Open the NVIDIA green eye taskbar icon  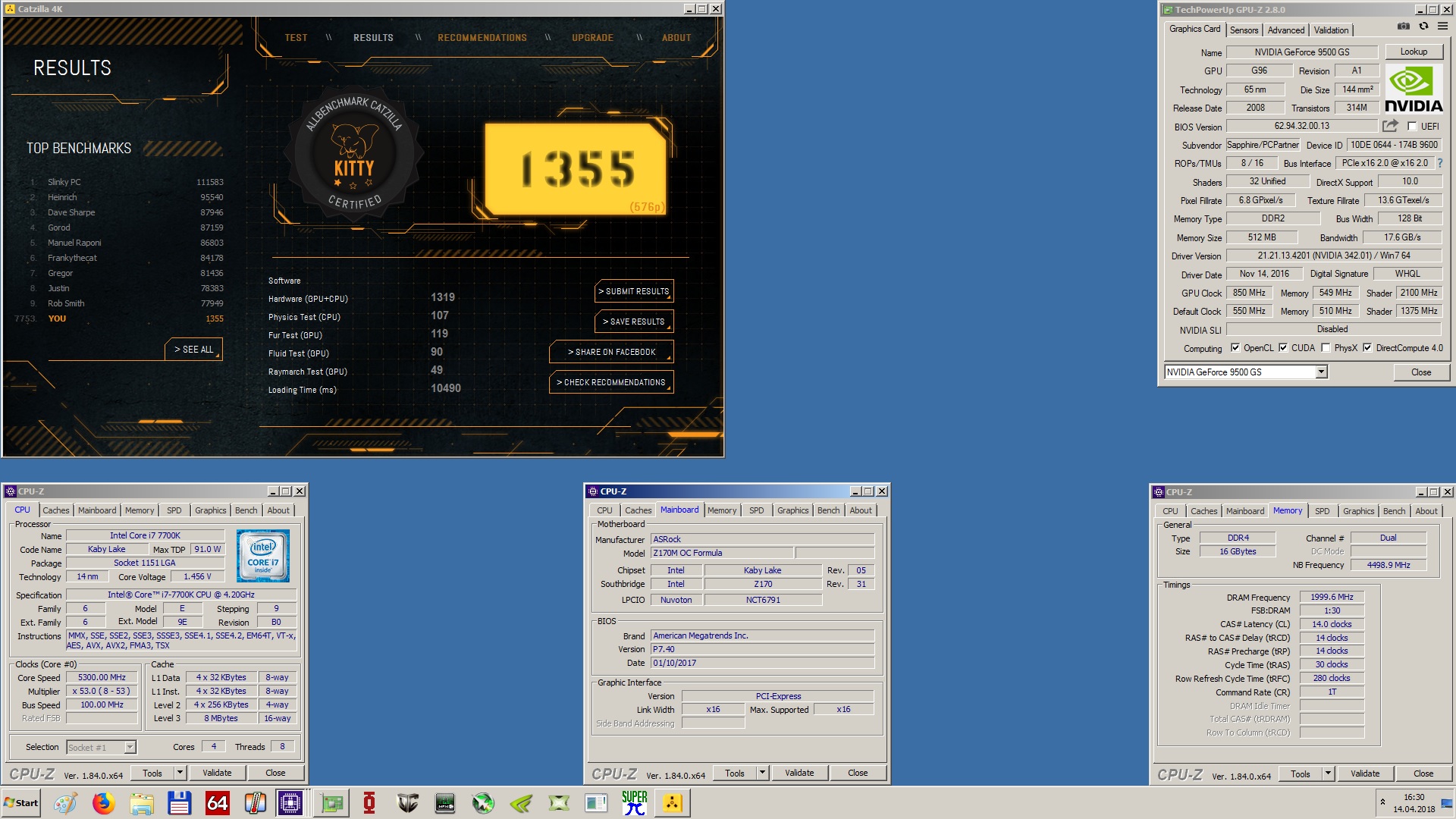tap(521, 803)
